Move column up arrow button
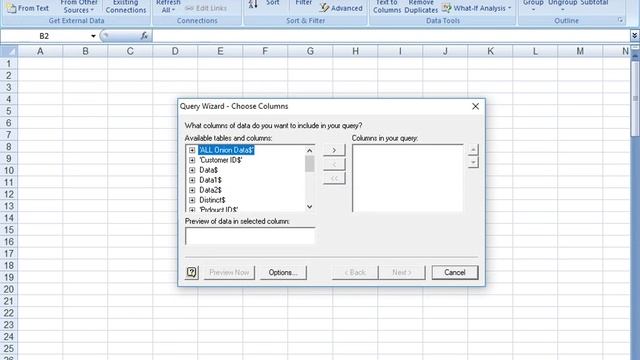 point(473,149)
